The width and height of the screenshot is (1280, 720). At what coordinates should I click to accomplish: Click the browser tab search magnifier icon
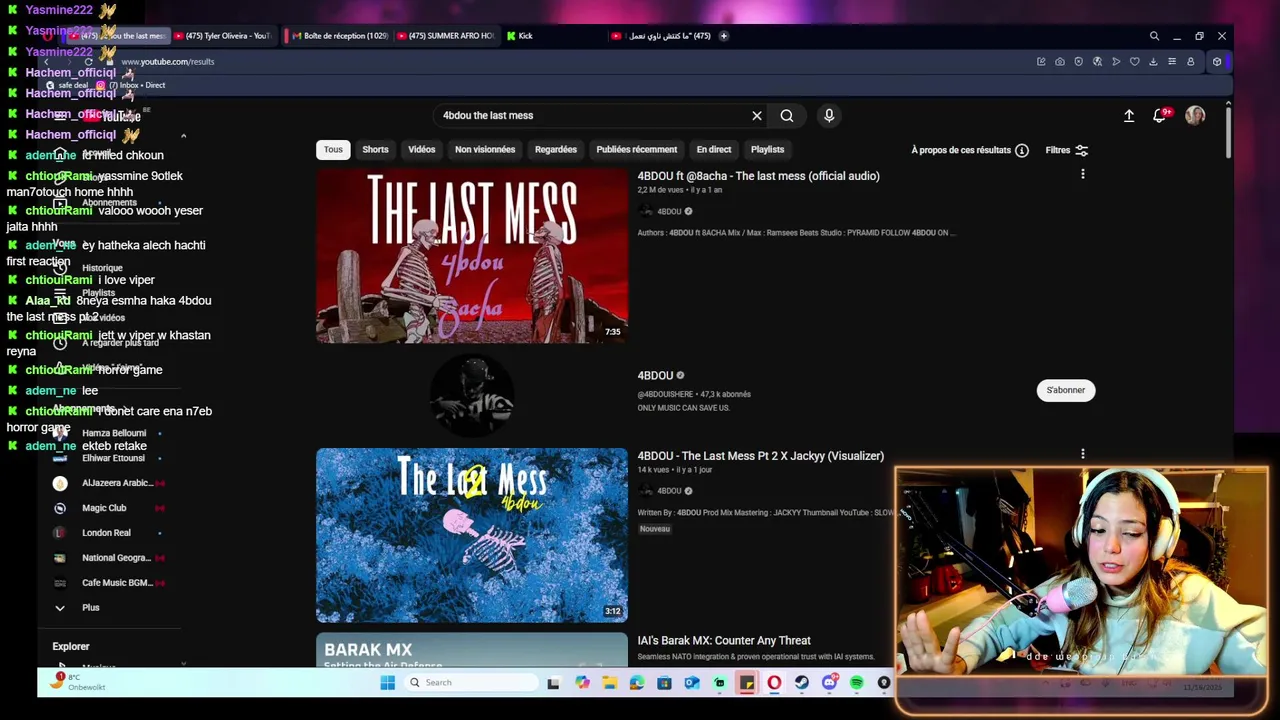(x=1154, y=36)
